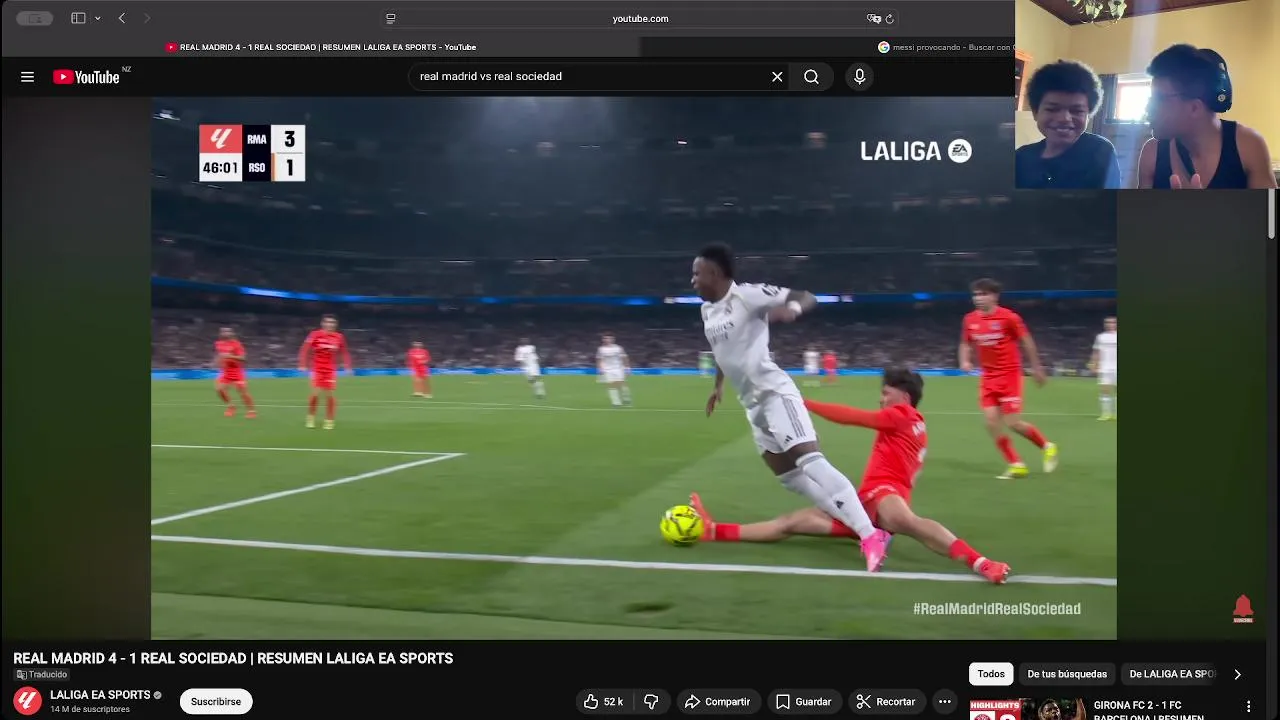Select the Todos filter chip
This screenshot has width=1280, height=720.
991,674
